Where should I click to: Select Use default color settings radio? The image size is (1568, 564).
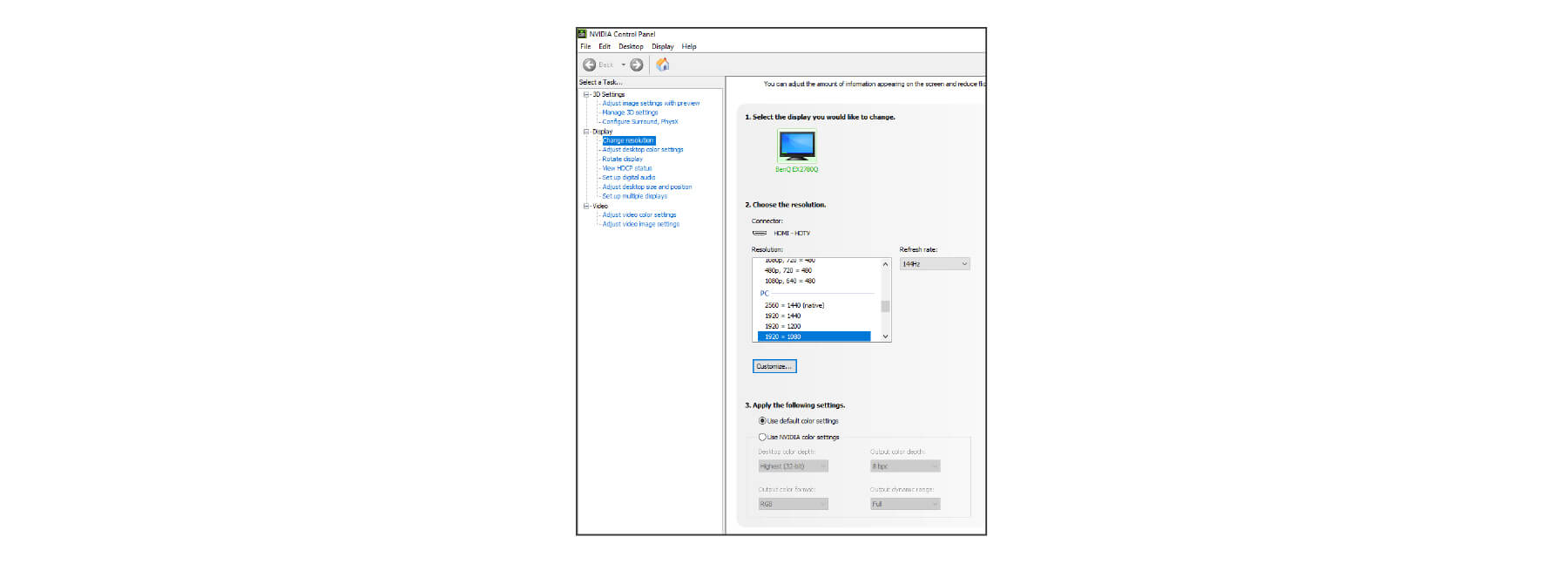(x=762, y=421)
